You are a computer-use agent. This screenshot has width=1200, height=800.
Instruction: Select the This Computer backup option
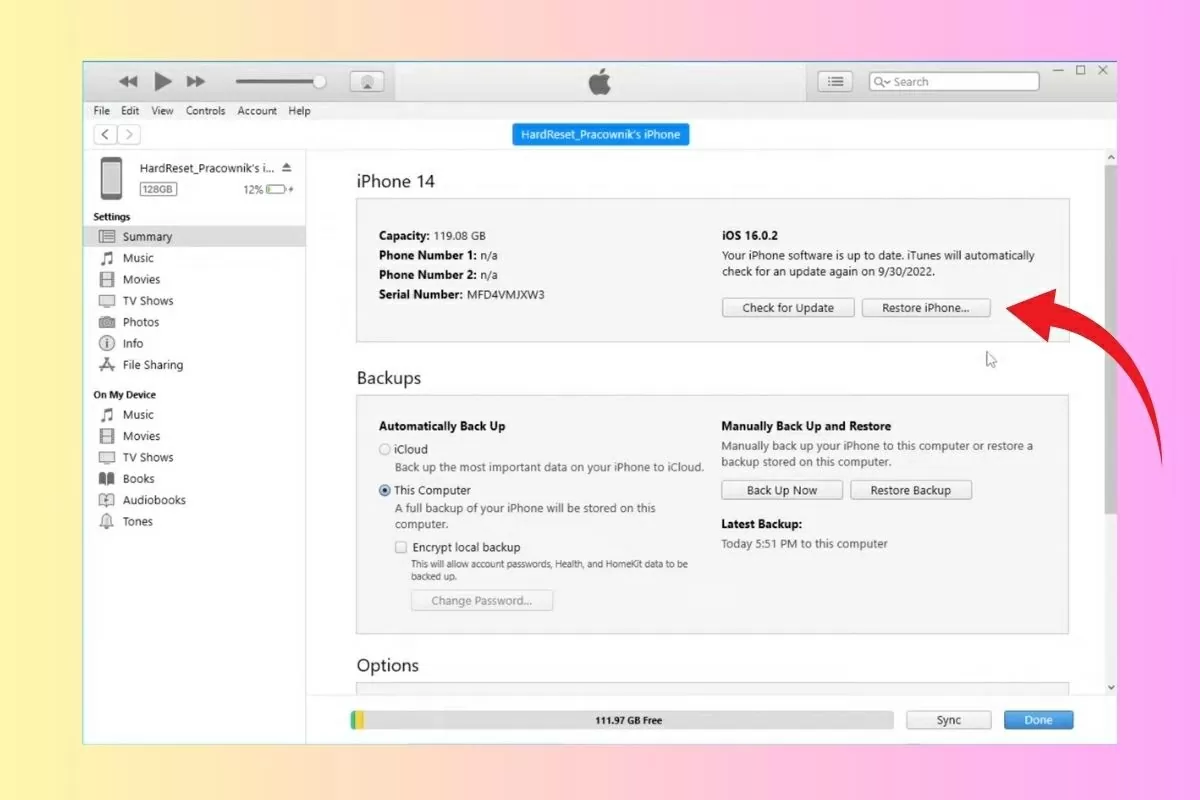[x=384, y=490]
